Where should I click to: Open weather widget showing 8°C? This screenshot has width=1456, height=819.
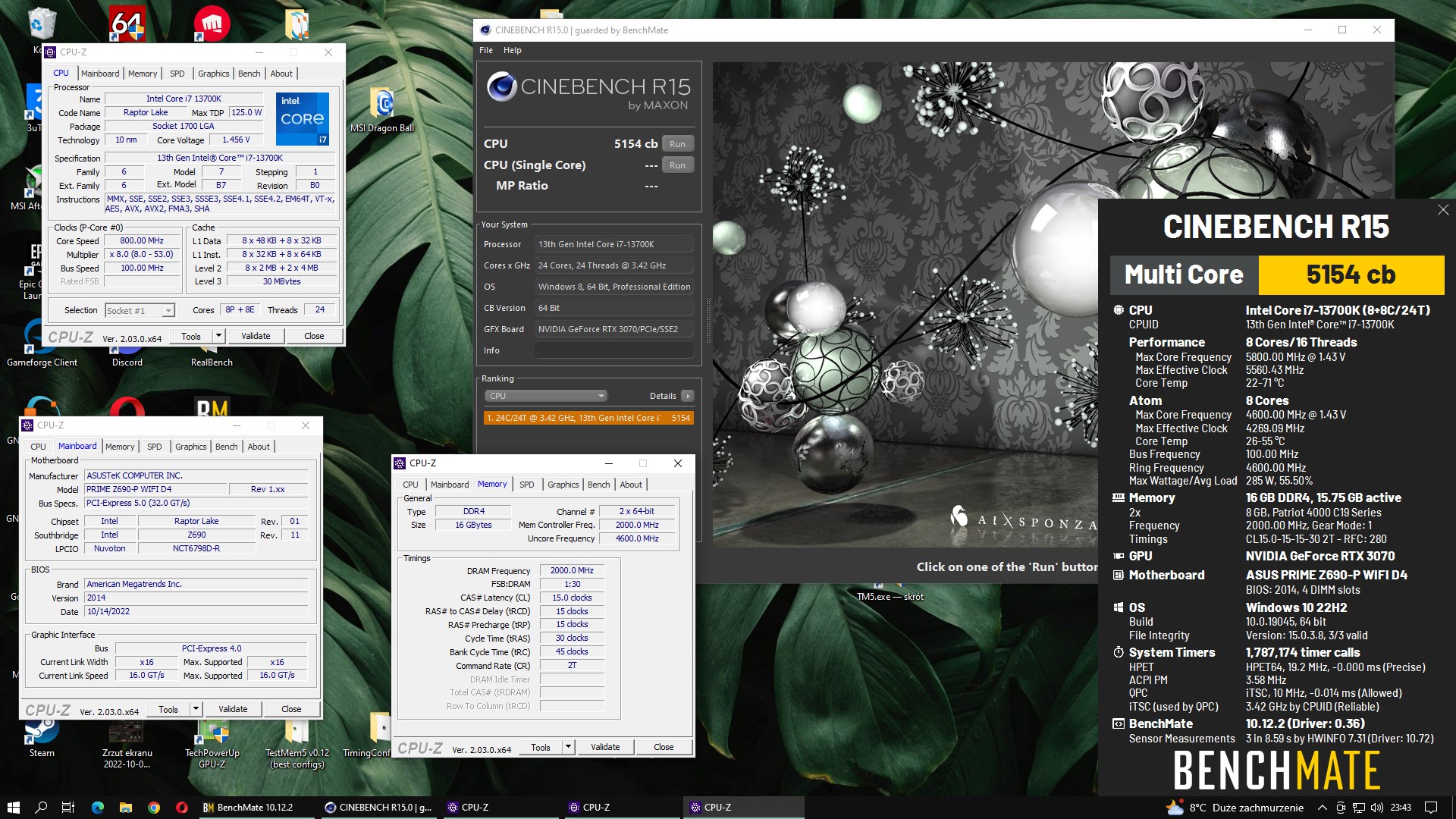[1235, 808]
